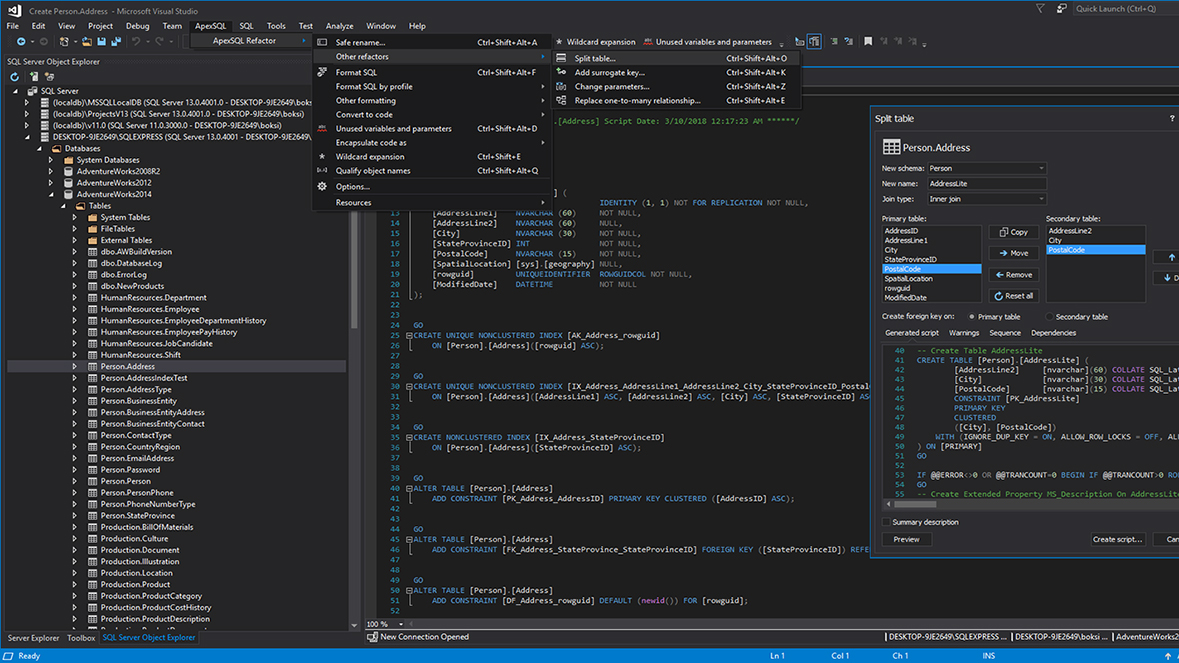The height and width of the screenshot is (663, 1179).
Task: Click the Format SQL icon in ApexSQL menu
Action: 322,71
